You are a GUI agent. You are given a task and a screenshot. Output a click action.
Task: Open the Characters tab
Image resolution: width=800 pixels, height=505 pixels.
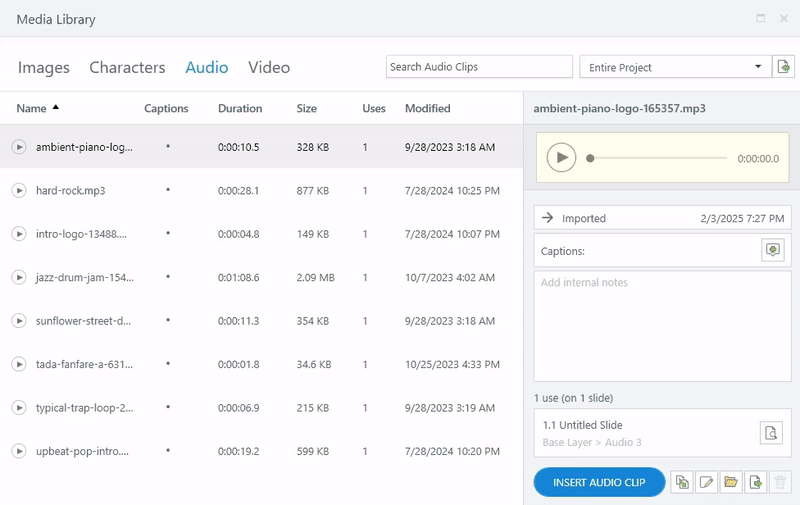[127, 68]
